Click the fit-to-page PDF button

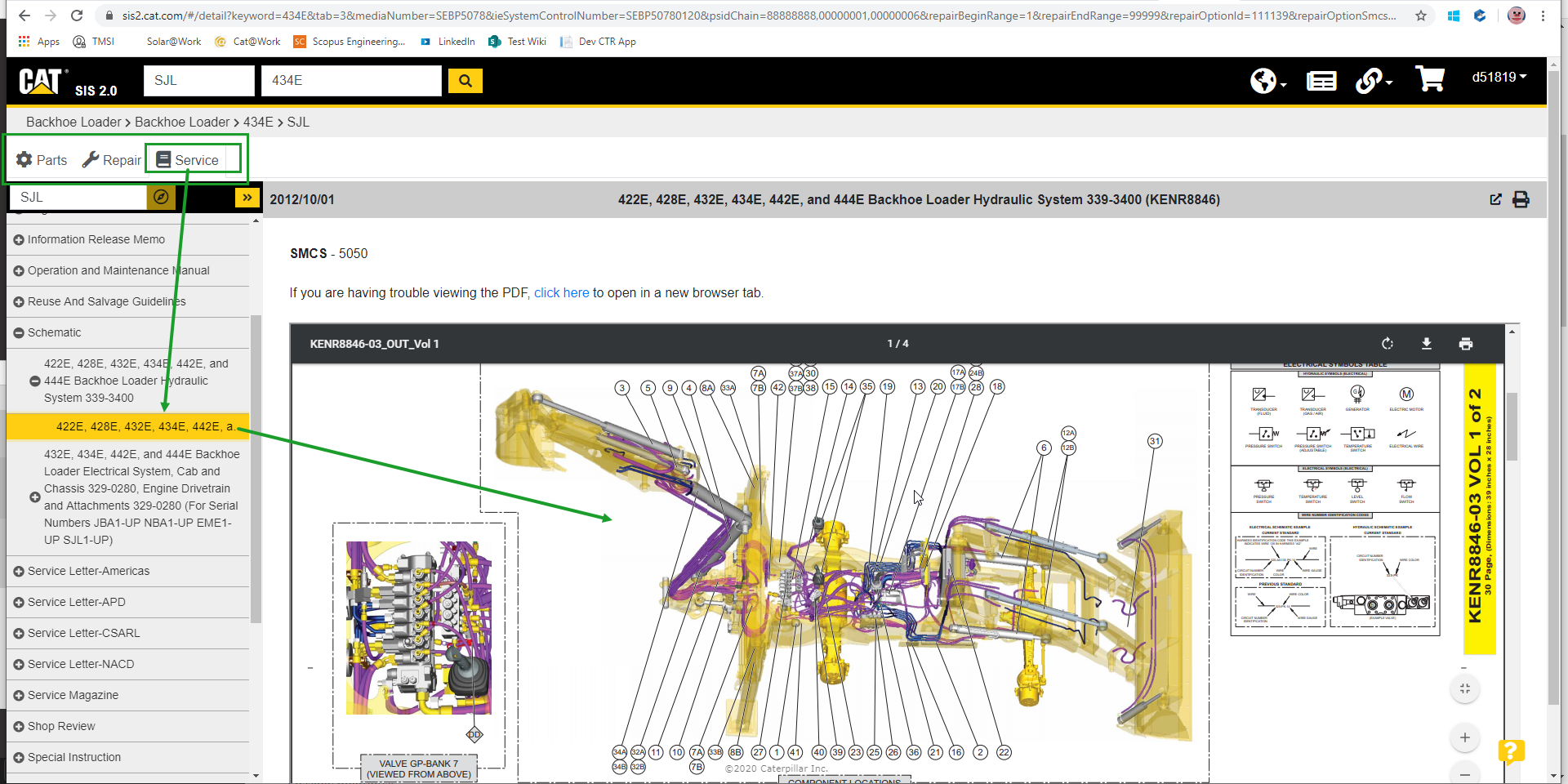1465,688
